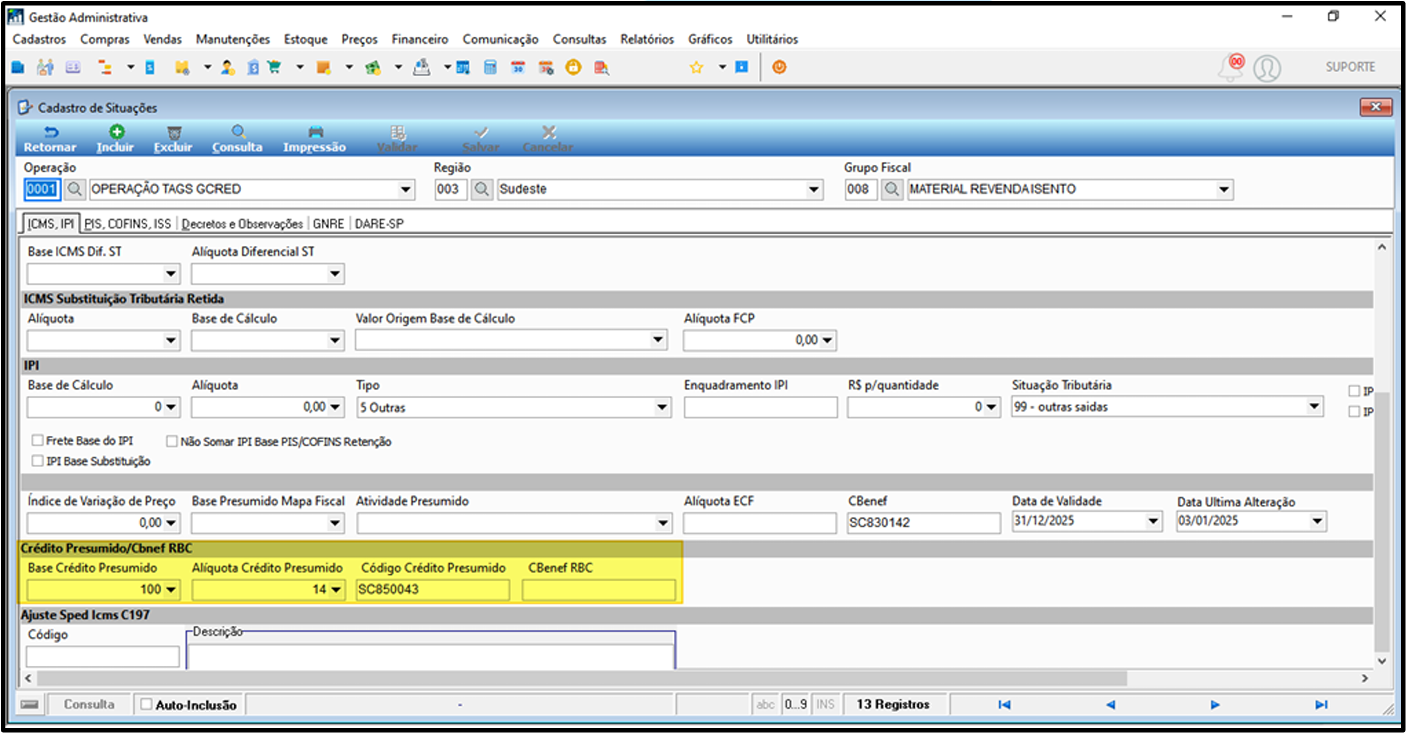Check IPI Base Substituição option
Screen dimensions: 1406x733
pyautogui.click(x=38, y=461)
